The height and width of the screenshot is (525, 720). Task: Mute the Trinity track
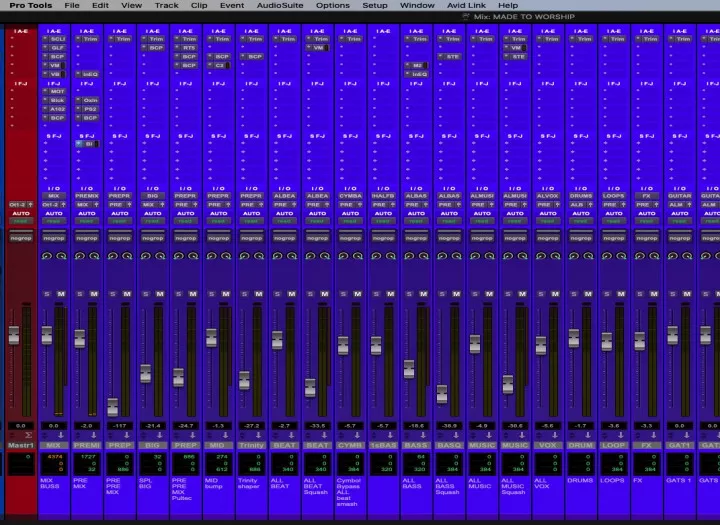click(x=259, y=294)
